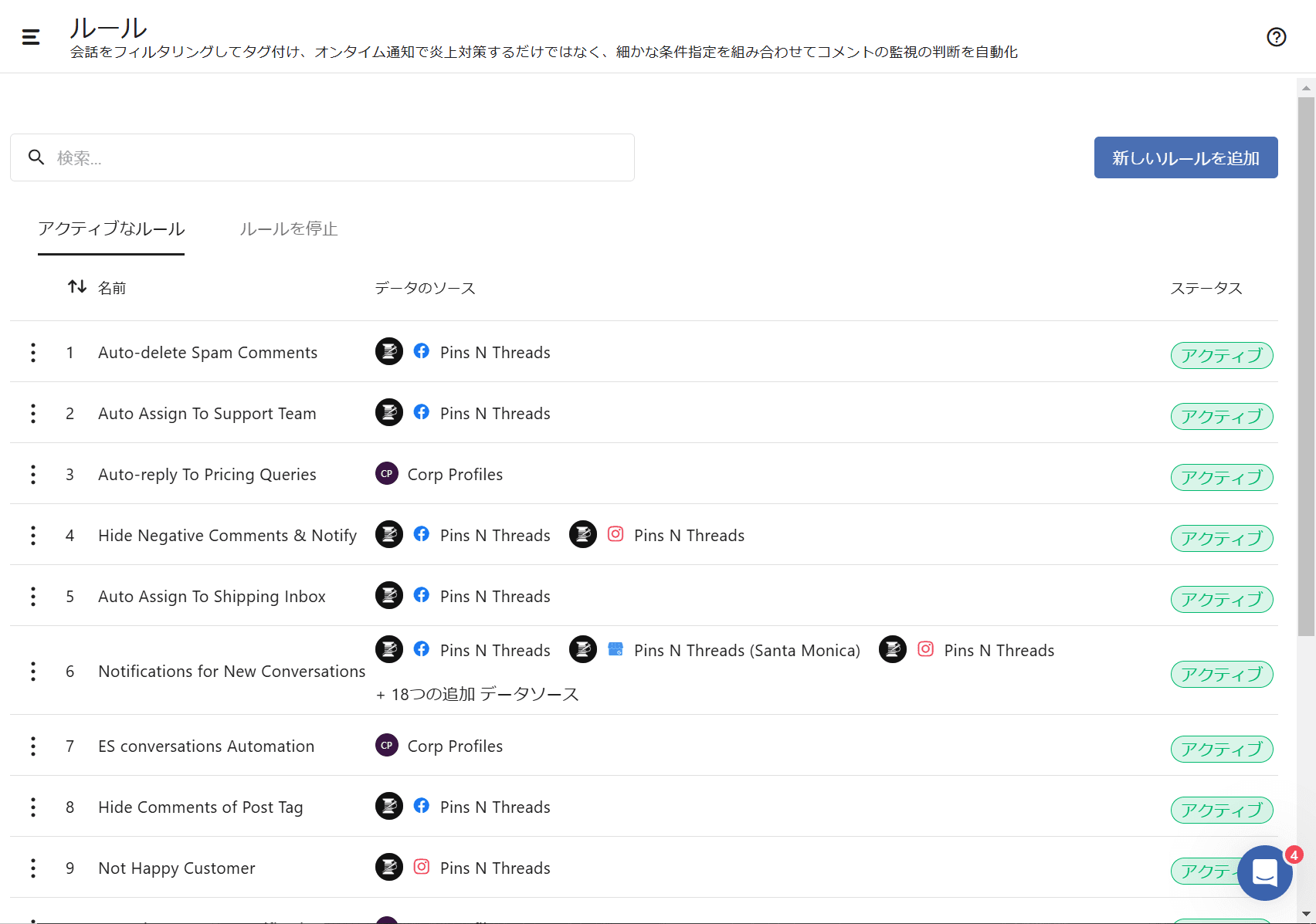Click the help question mark icon
This screenshot has width=1316, height=924.
coord(1276,37)
